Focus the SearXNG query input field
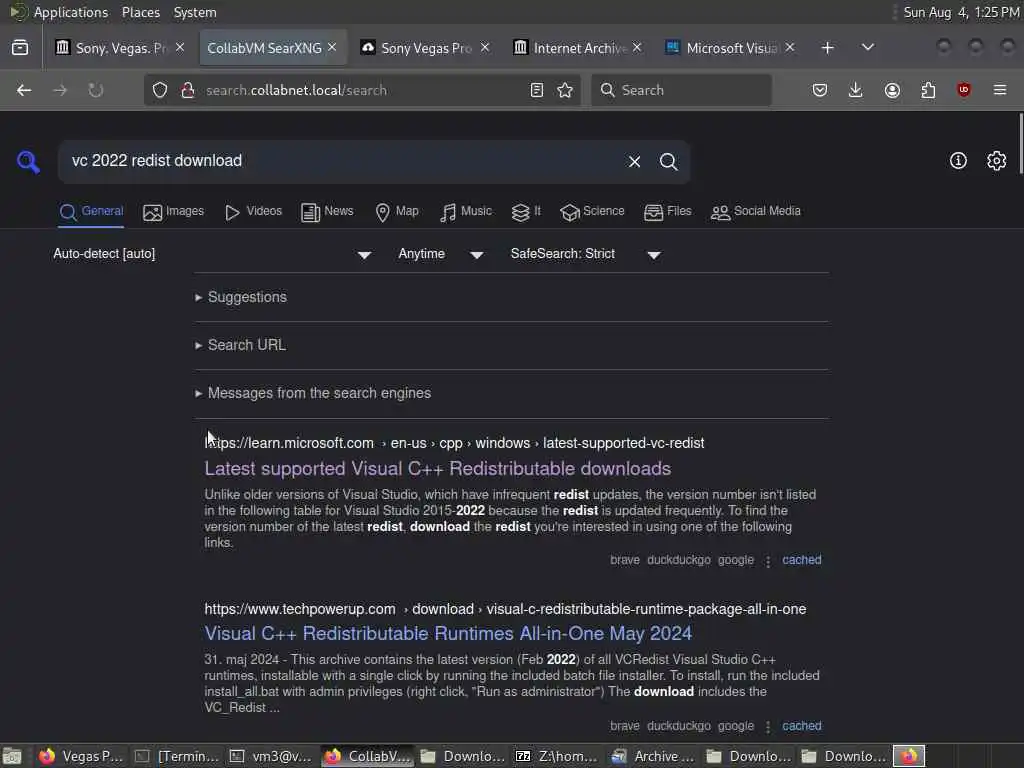The image size is (1024, 768). (x=343, y=161)
